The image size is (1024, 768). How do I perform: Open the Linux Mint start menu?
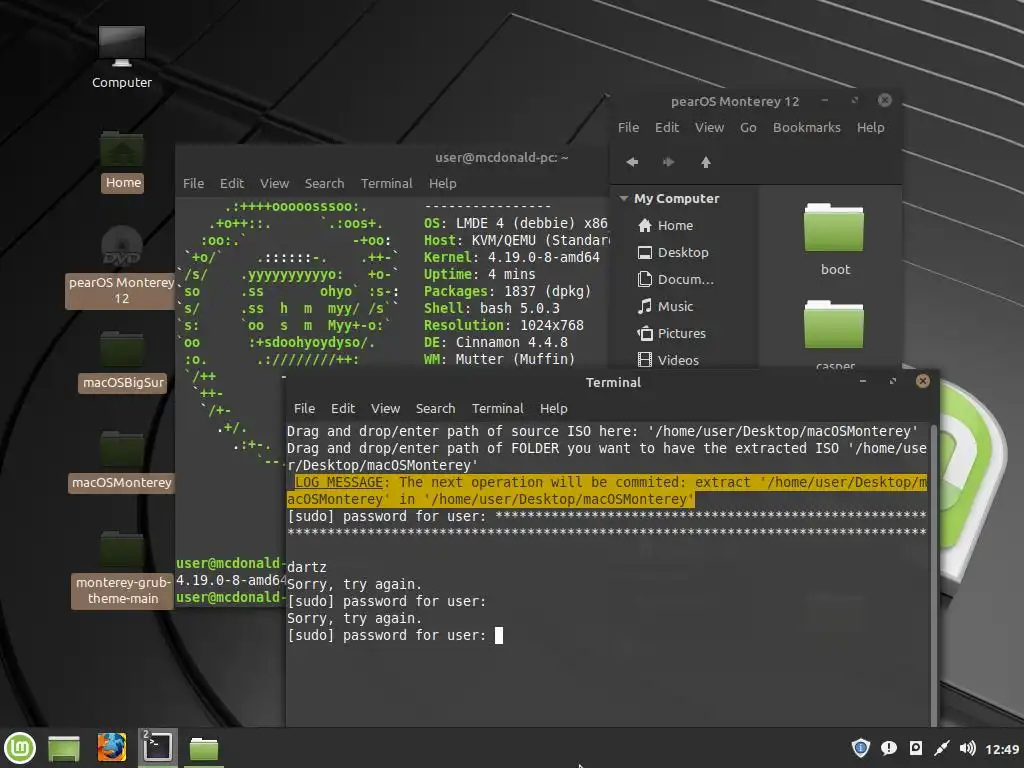coord(20,748)
